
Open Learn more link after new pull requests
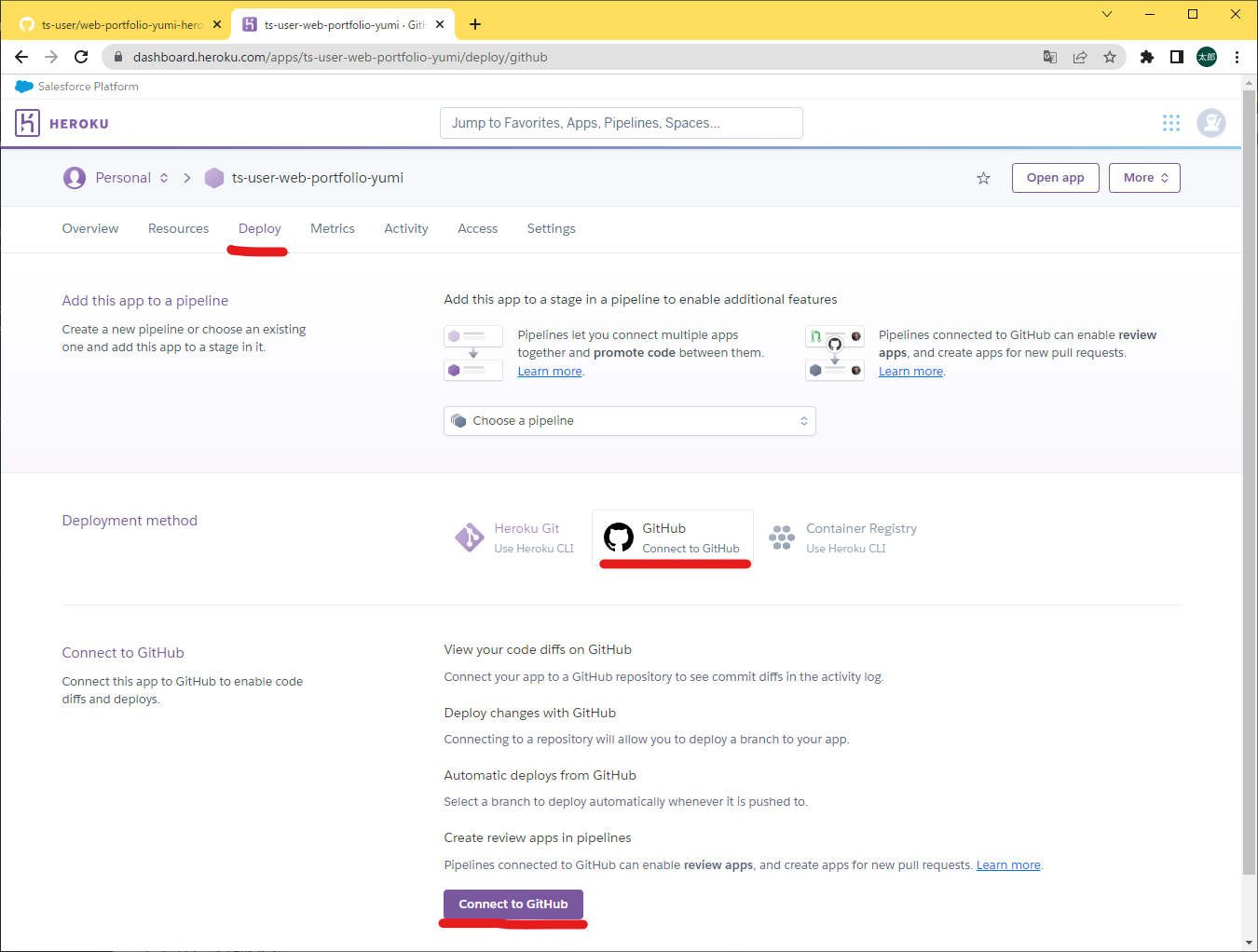(1008, 865)
